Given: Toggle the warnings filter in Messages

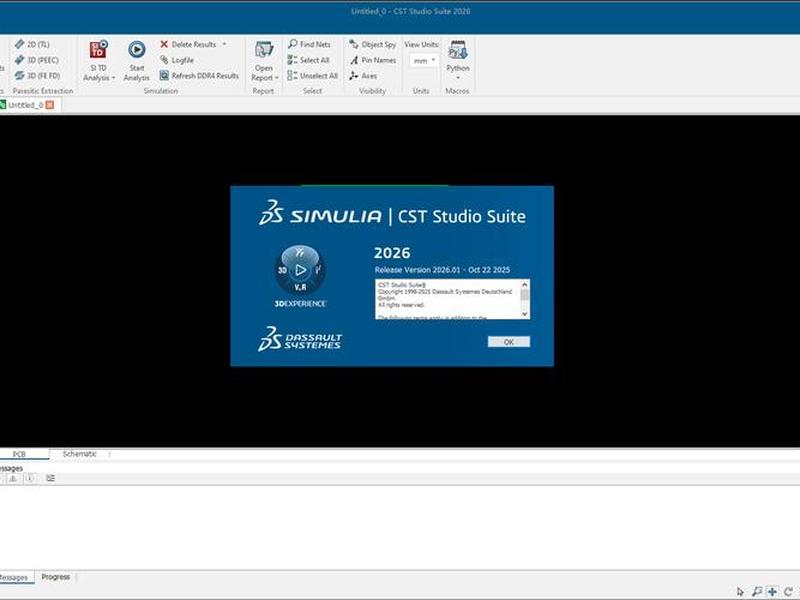Looking at the screenshot, I should point(13,479).
